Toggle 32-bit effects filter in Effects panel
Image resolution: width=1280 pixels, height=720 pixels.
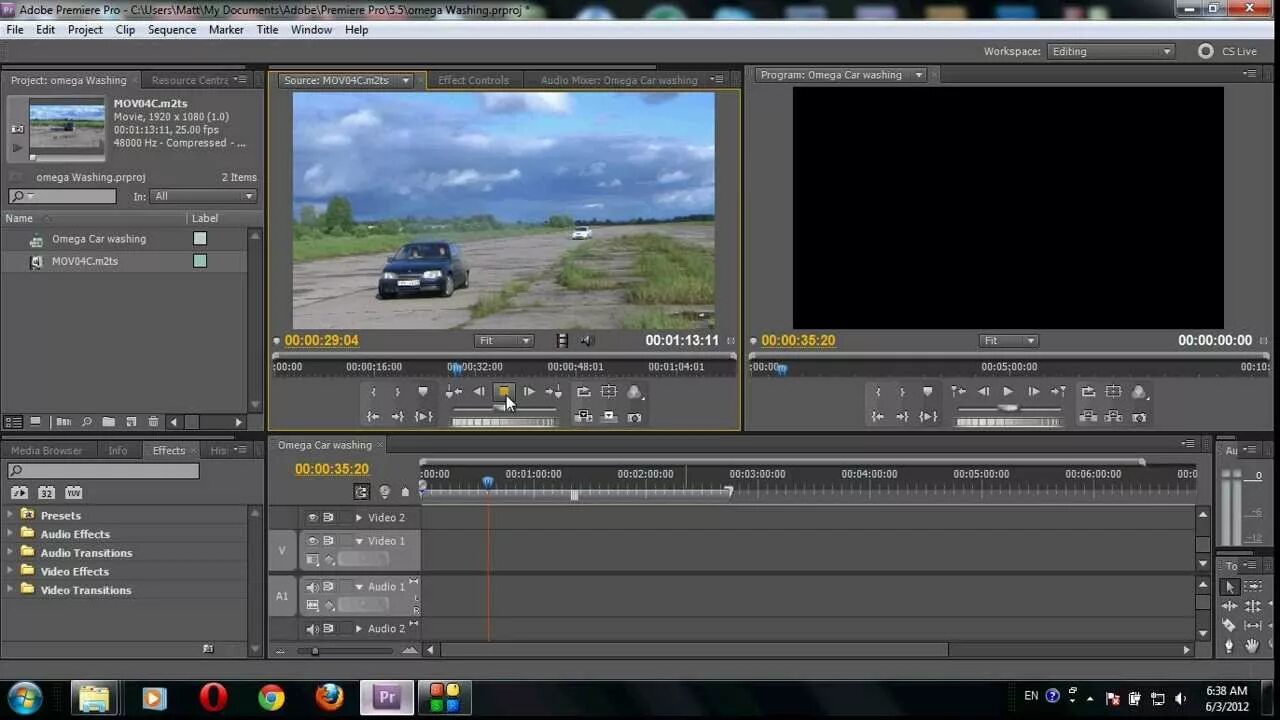(46, 493)
